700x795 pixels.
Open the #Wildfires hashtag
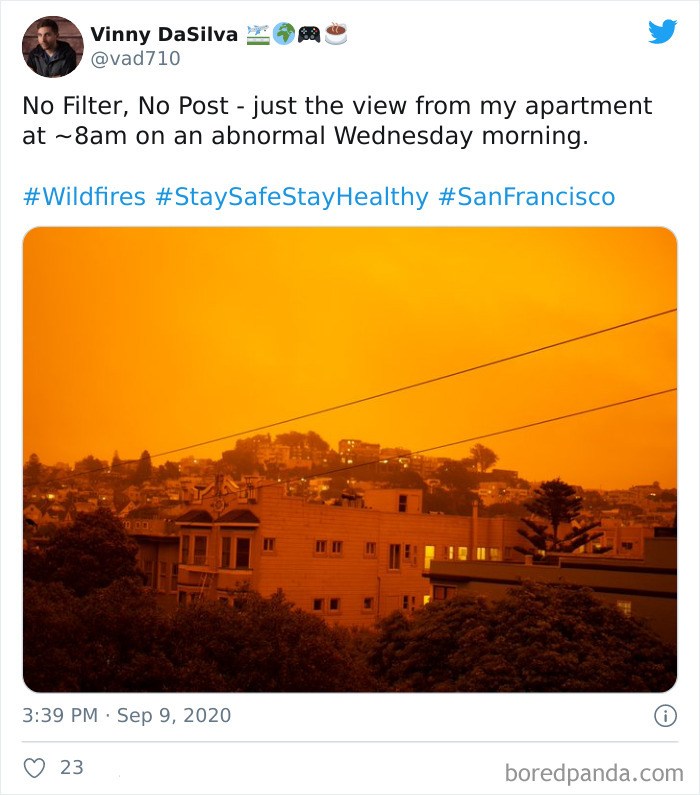(84, 196)
